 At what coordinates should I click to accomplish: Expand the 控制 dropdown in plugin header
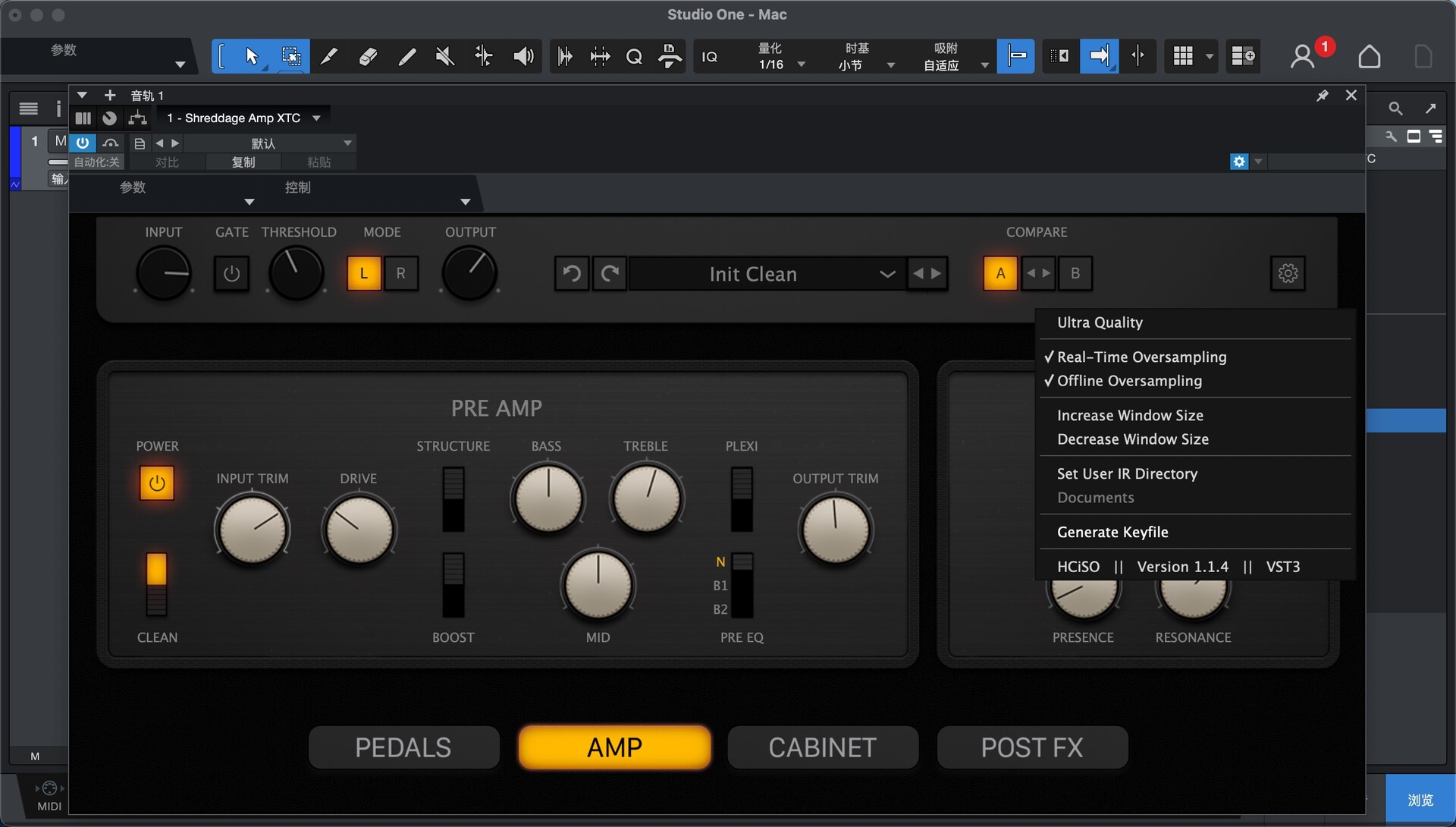[465, 202]
